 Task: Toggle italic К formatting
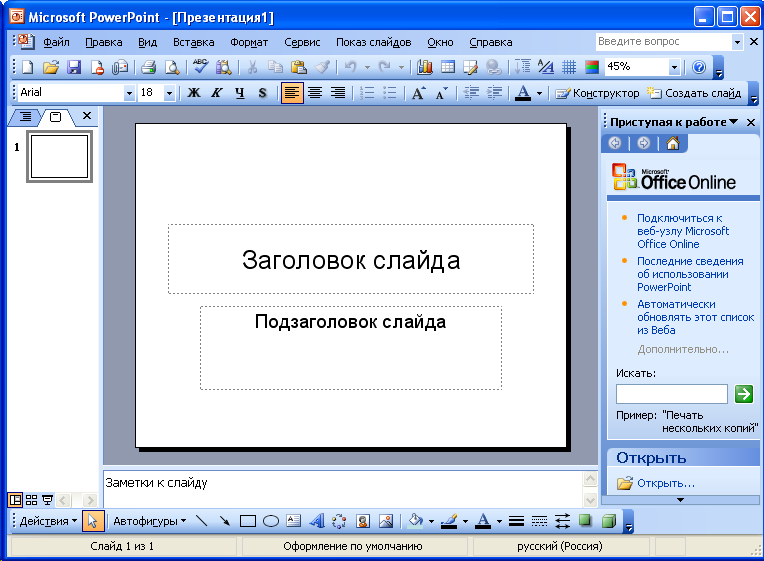216,93
